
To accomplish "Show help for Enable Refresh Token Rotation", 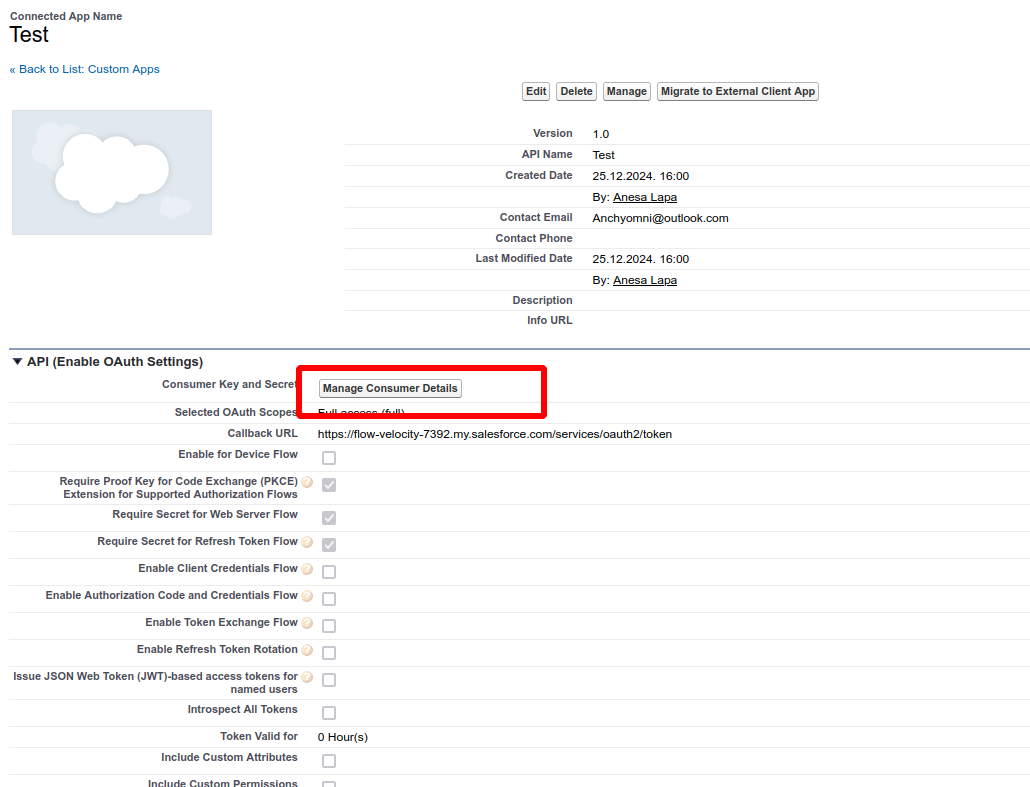I will click(307, 650).
